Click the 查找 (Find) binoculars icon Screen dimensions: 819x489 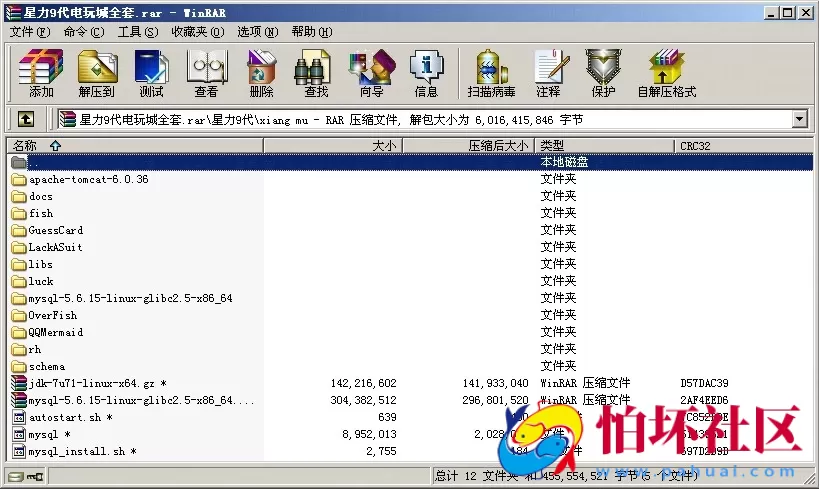point(315,73)
